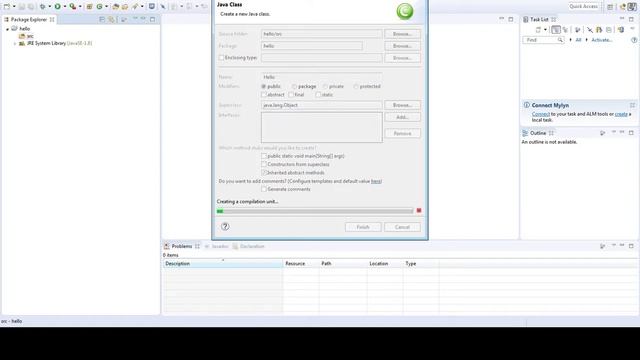Click the red stop button beside progress bar
The image size is (640, 360).
pos(419,211)
